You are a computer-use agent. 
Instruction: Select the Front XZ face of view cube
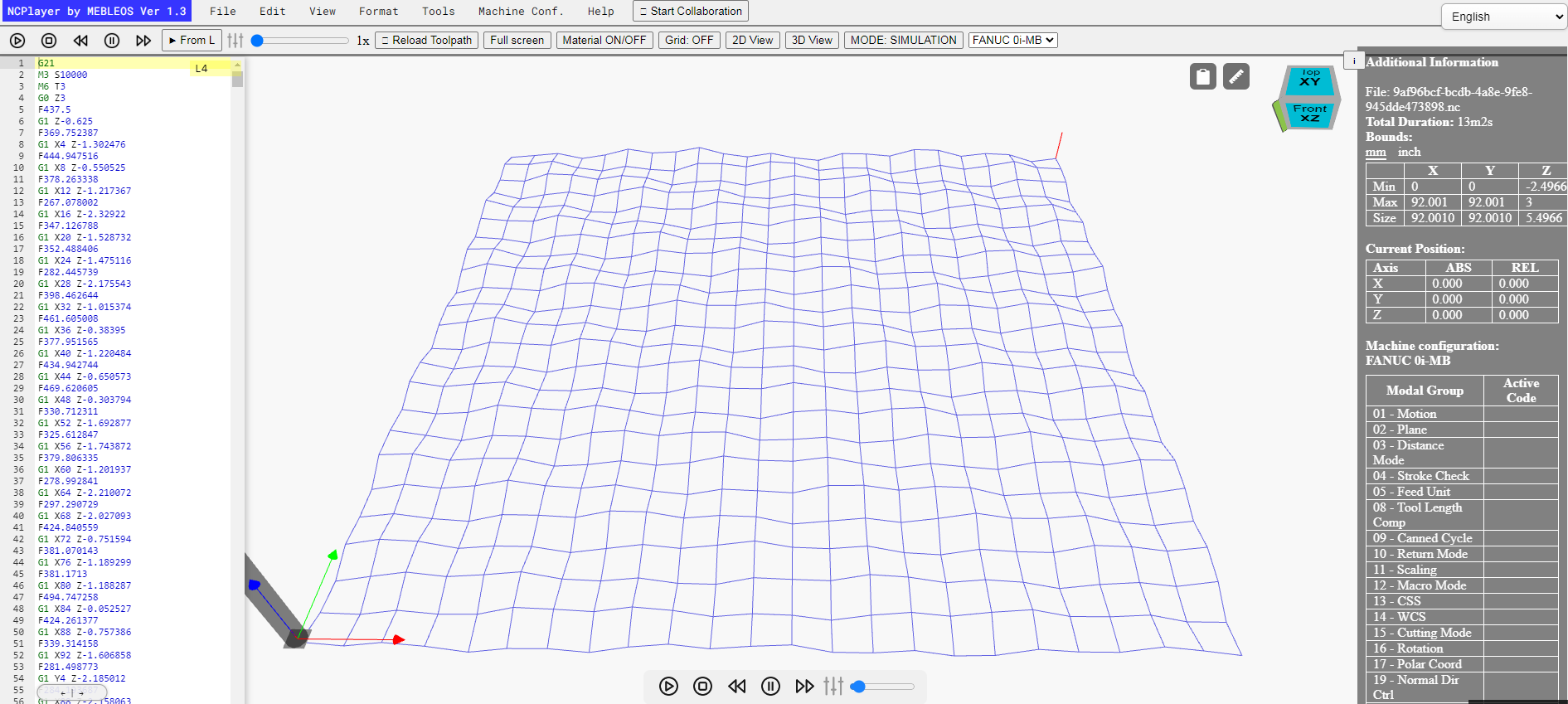tap(1310, 114)
